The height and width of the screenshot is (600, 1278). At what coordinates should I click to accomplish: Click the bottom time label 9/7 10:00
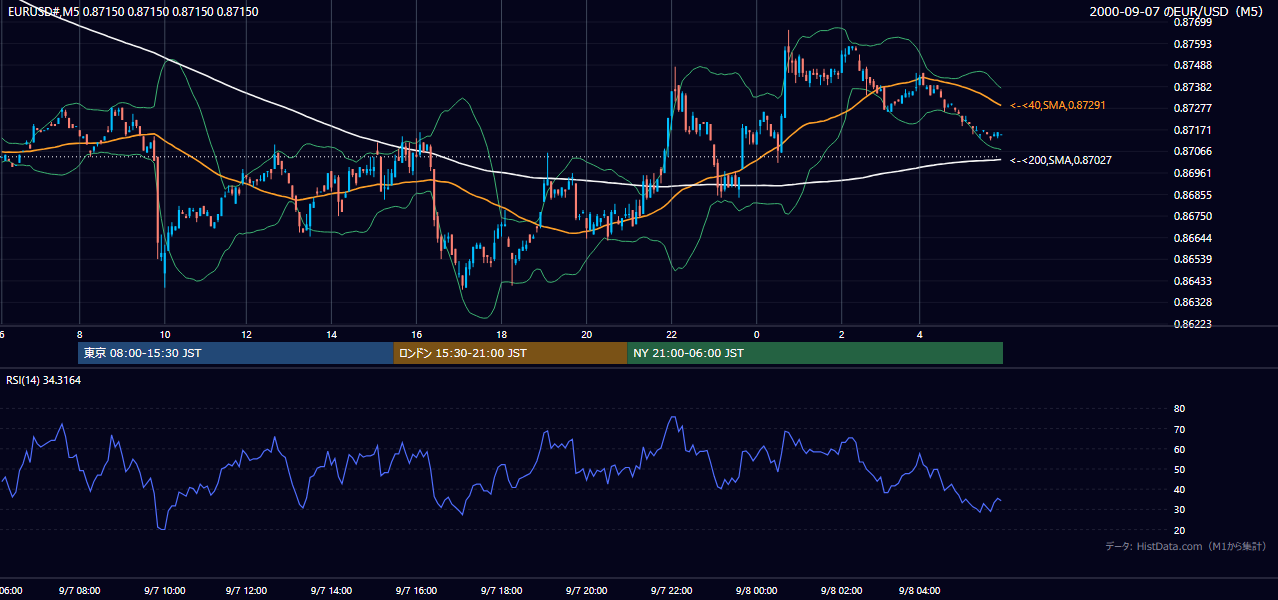tap(164, 591)
